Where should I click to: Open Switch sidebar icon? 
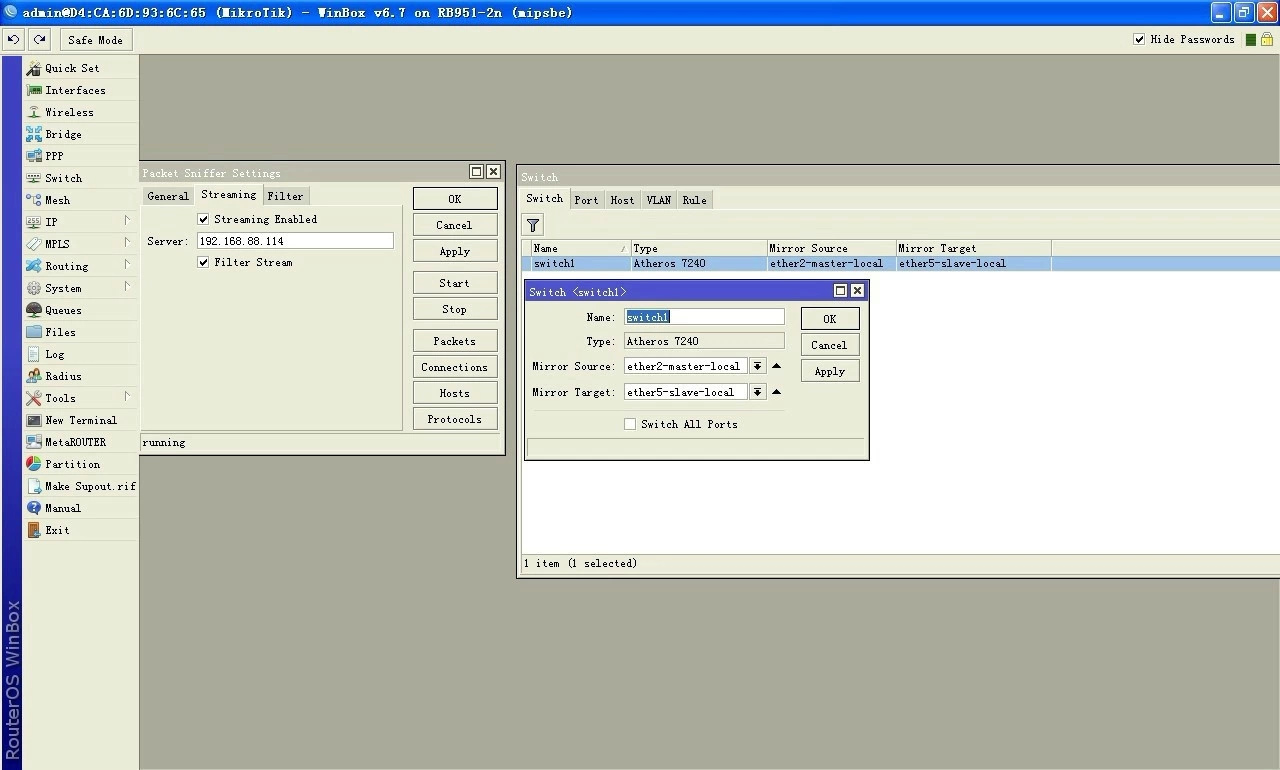pos(34,178)
